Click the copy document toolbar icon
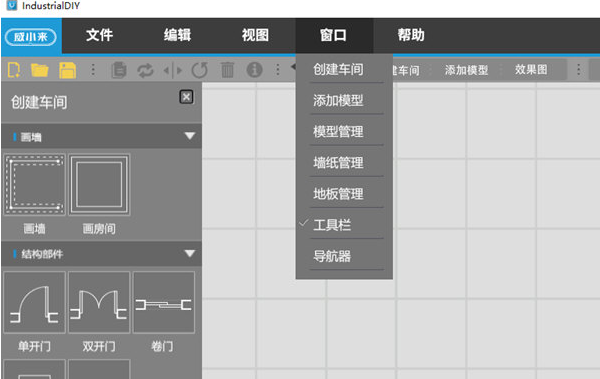The width and height of the screenshot is (600, 379). click(x=119, y=70)
